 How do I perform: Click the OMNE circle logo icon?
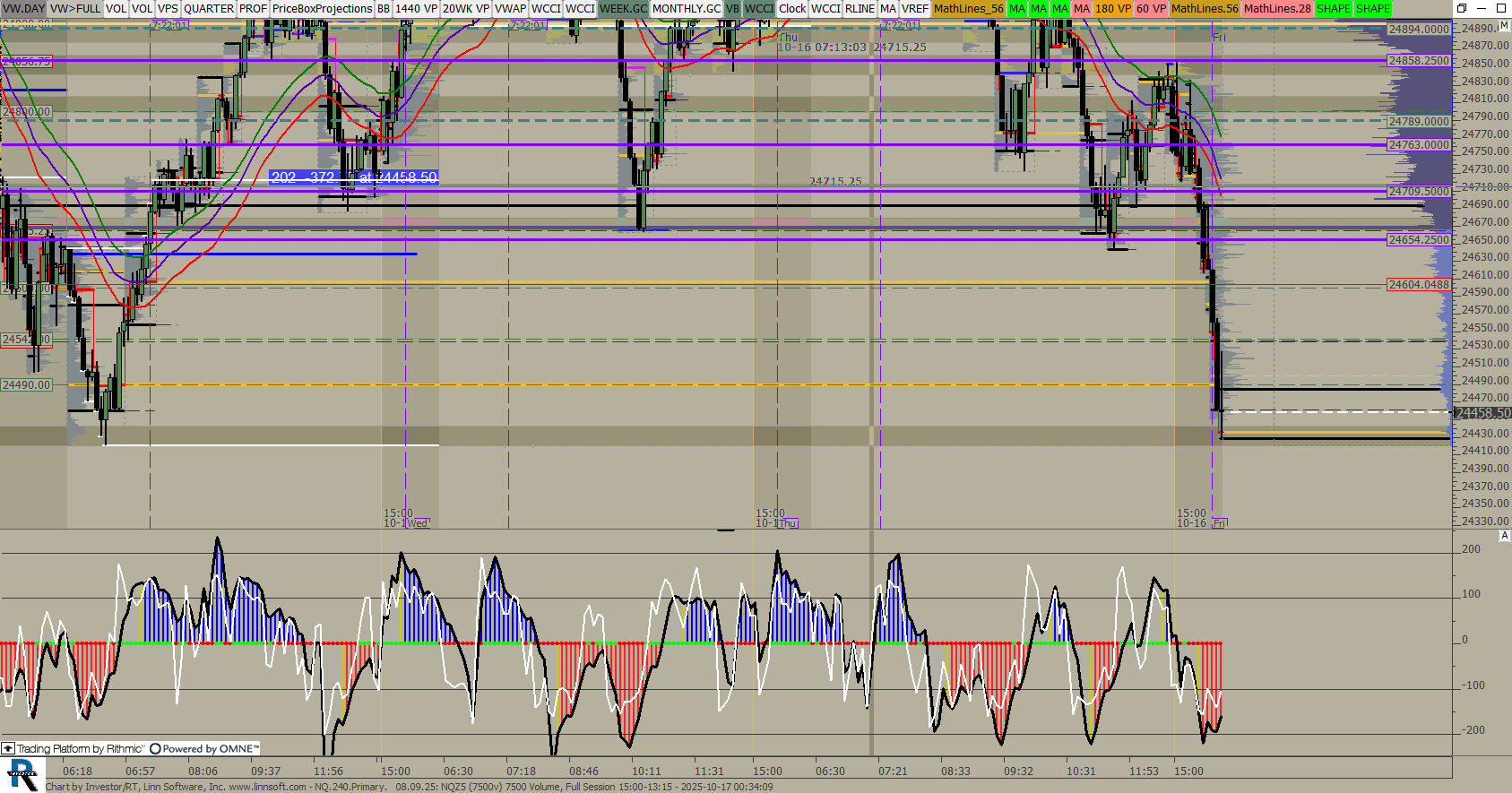coord(155,748)
